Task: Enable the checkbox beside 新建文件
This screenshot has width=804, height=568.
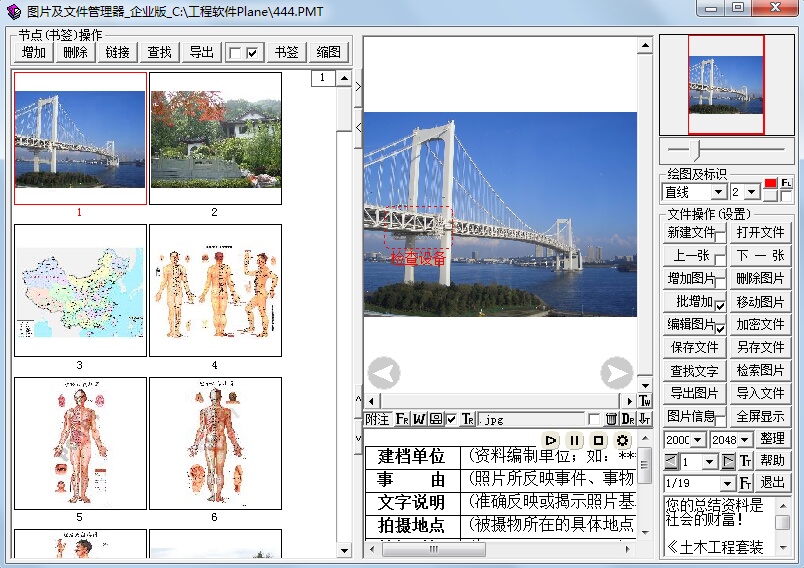Action: (720, 237)
